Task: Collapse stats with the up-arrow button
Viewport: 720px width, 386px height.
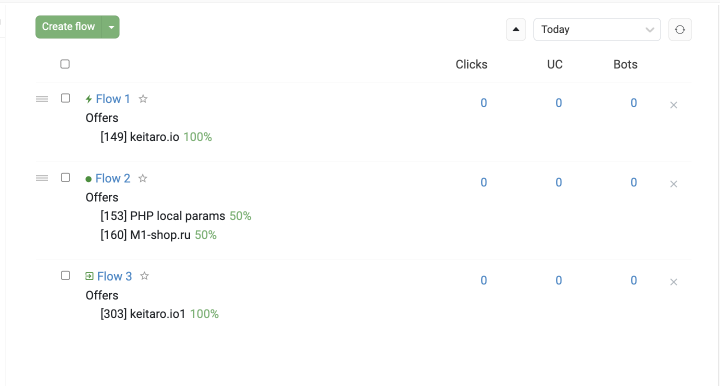Action: coord(516,29)
